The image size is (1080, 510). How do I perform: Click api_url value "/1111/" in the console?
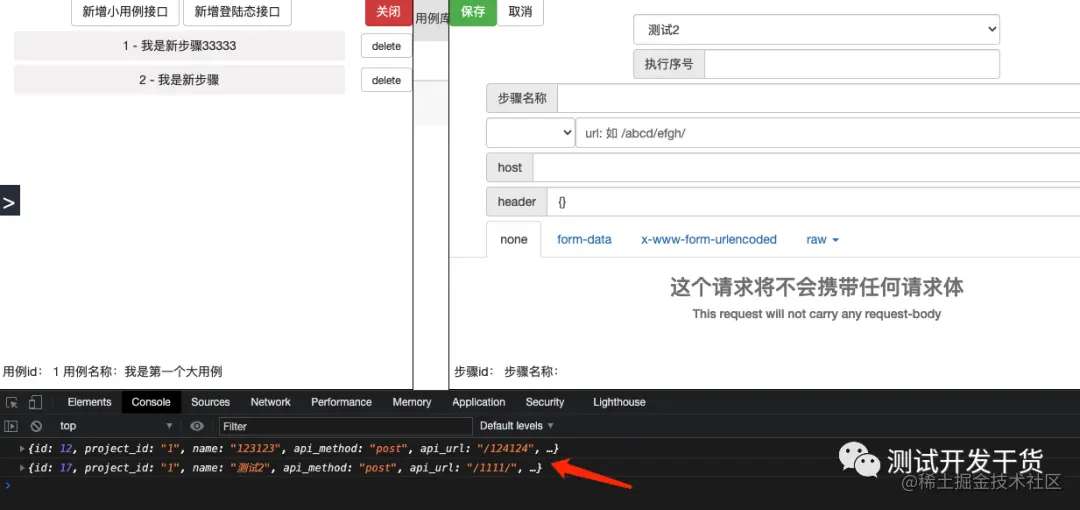click(x=492, y=468)
